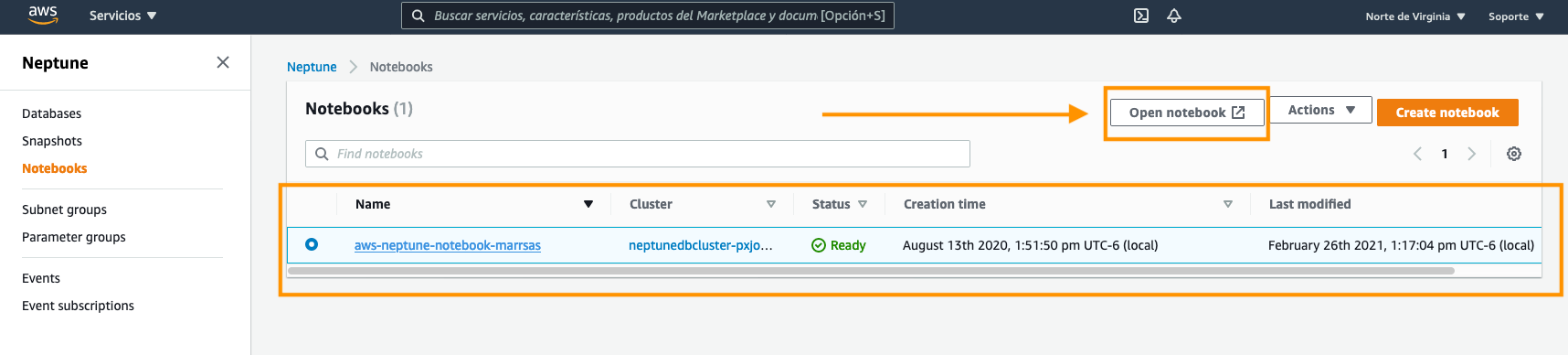This screenshot has height=355, width=1568.
Task: Open Norte de Virginia region selector
Action: [x=1415, y=16]
